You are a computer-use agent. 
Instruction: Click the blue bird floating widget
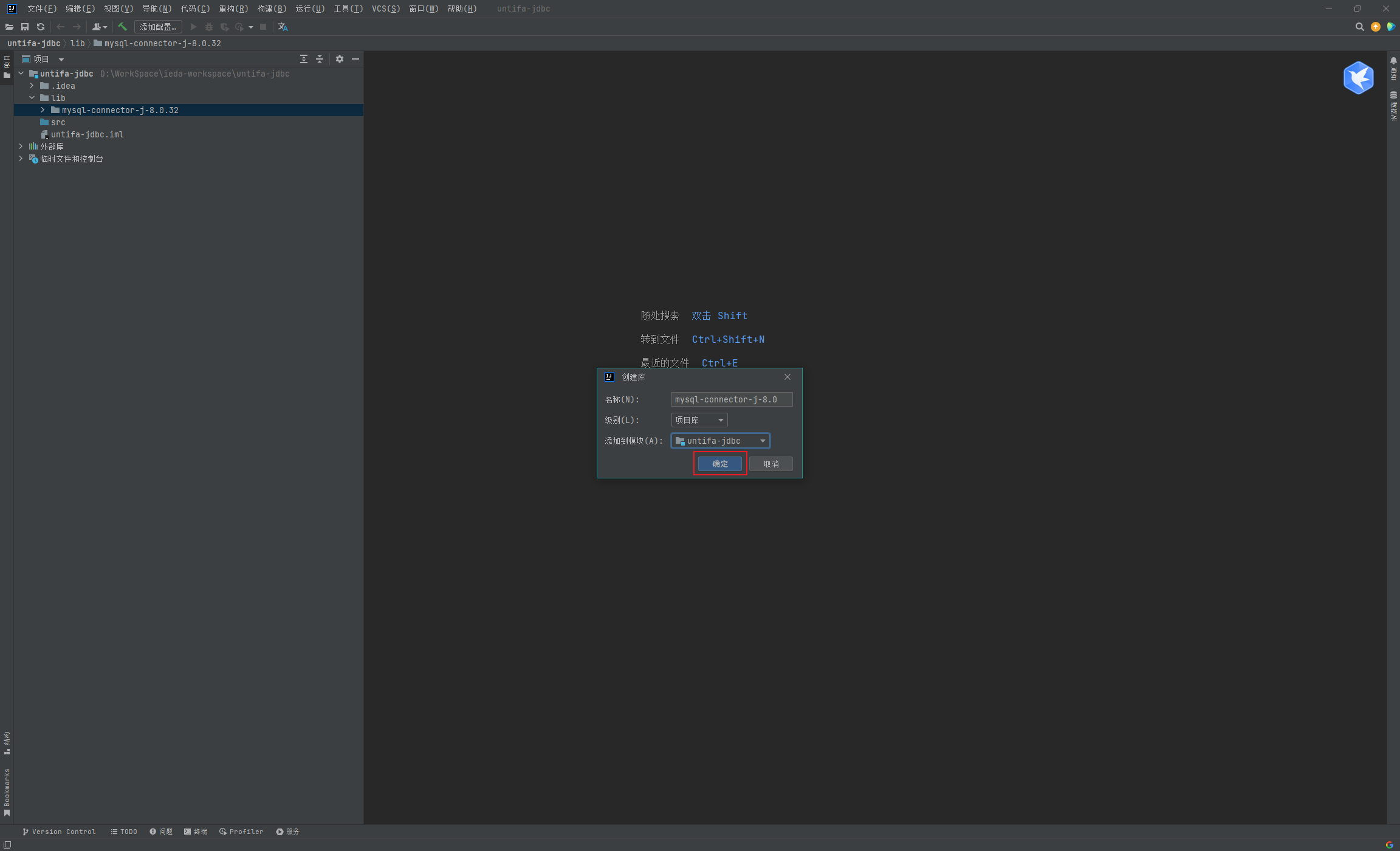pyautogui.click(x=1359, y=78)
